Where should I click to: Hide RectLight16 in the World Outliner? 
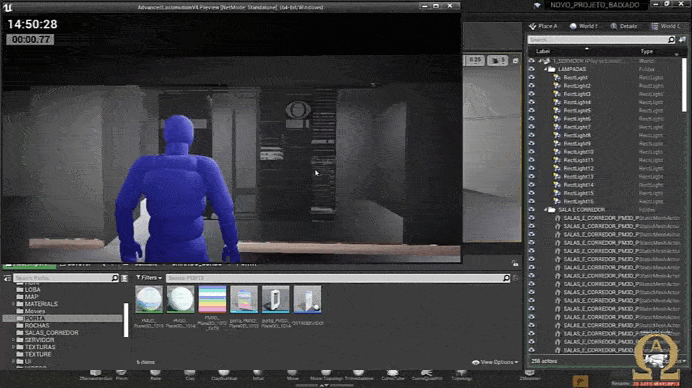[531, 201]
